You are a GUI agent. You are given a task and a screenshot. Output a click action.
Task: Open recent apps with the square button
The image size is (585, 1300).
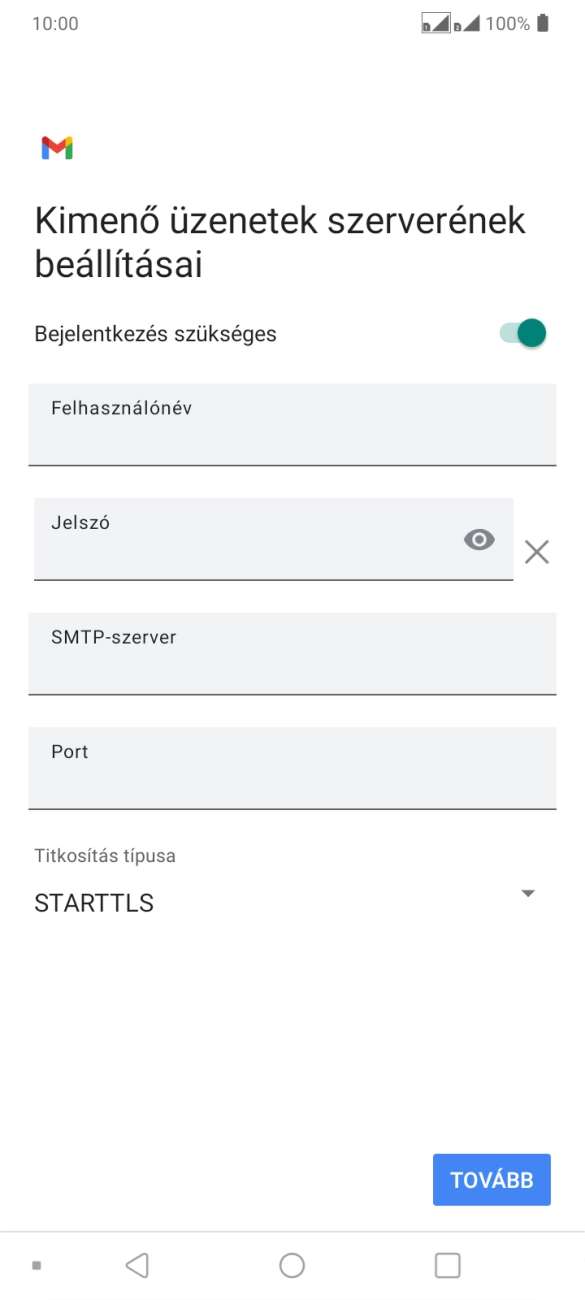[x=447, y=1264]
